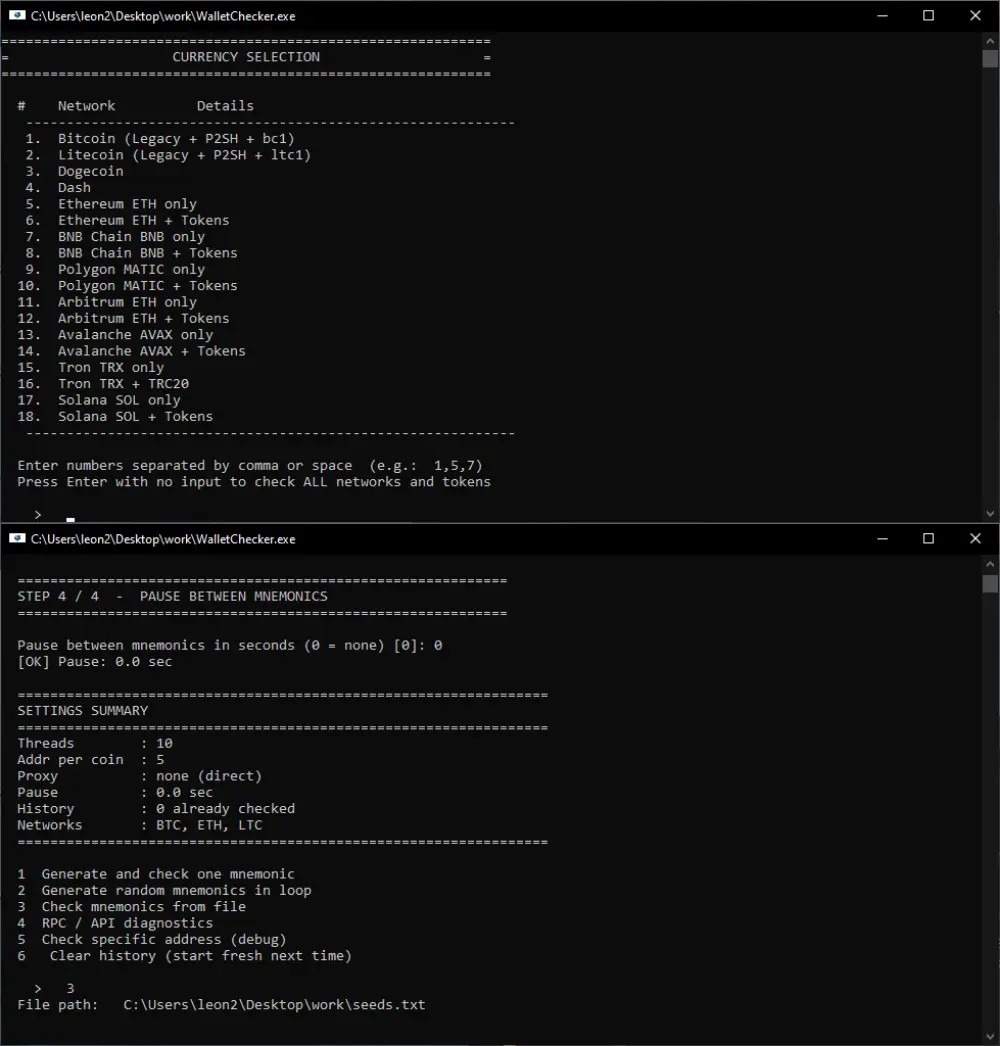The height and width of the screenshot is (1046, 1000).
Task: Minimize the top WalletChecker window
Action: coord(882,16)
